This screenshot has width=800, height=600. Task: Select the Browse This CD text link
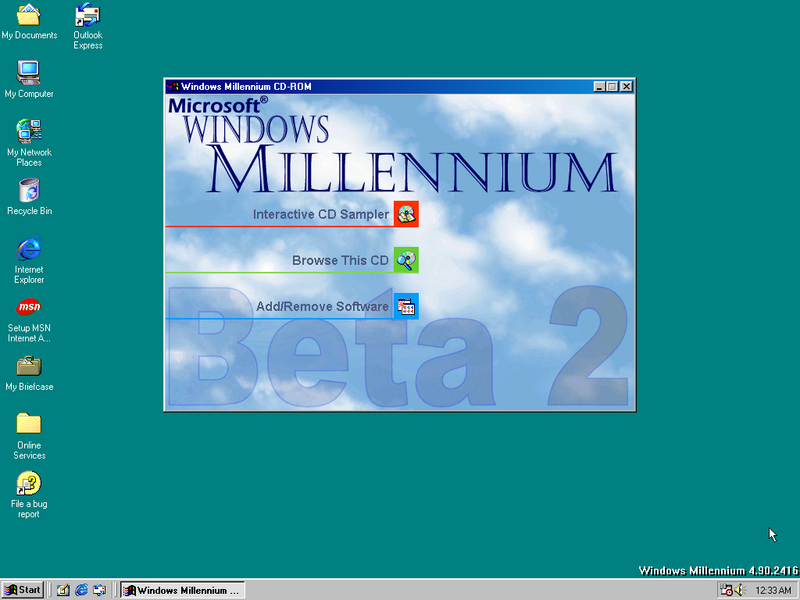click(x=340, y=260)
